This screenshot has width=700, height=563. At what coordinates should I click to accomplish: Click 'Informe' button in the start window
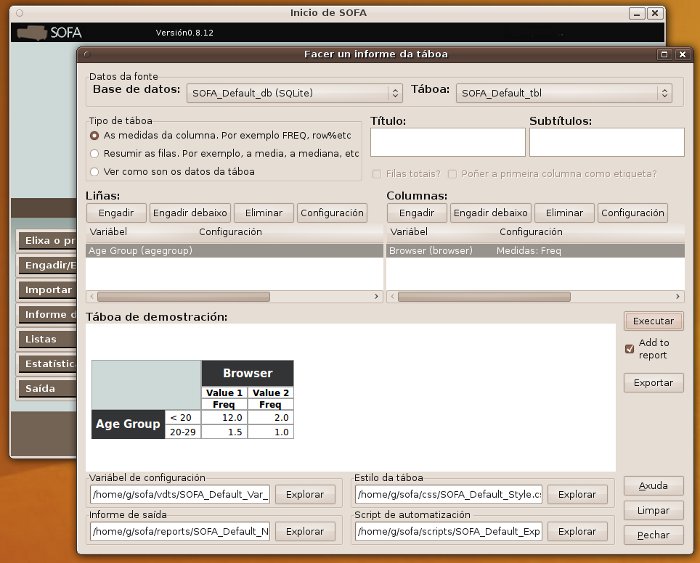[48, 315]
